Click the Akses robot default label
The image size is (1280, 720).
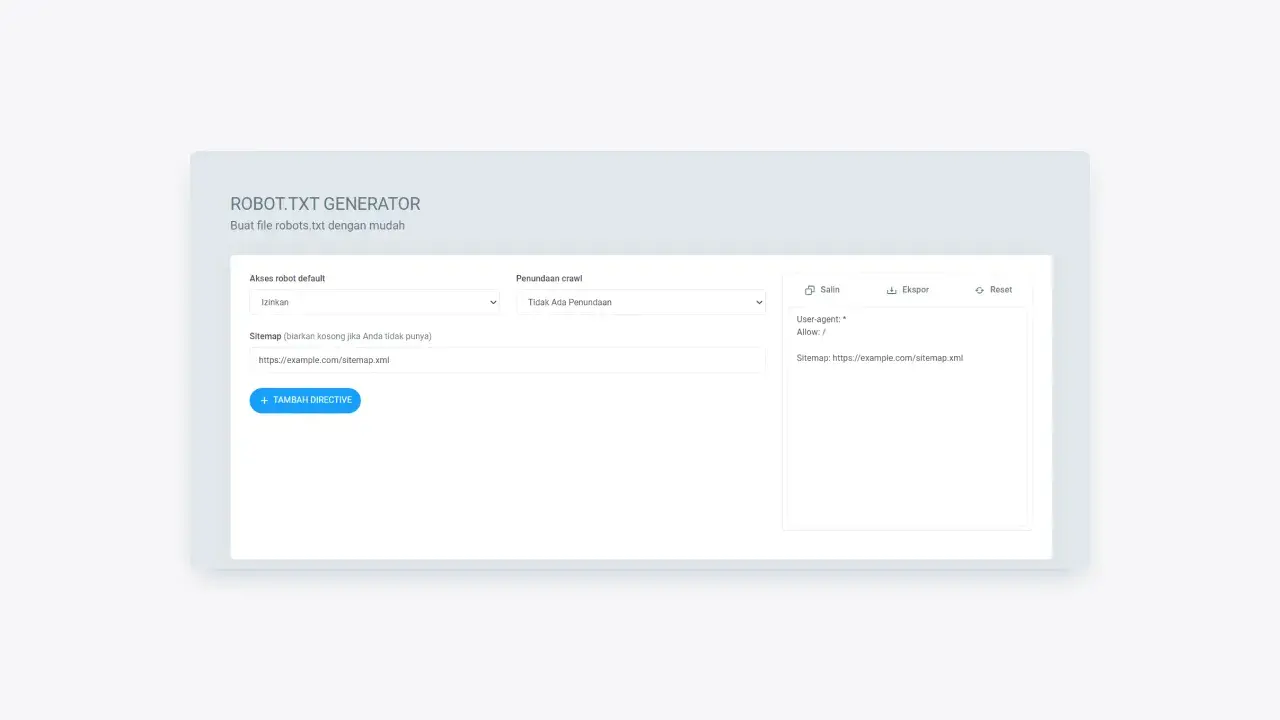pyautogui.click(x=287, y=278)
